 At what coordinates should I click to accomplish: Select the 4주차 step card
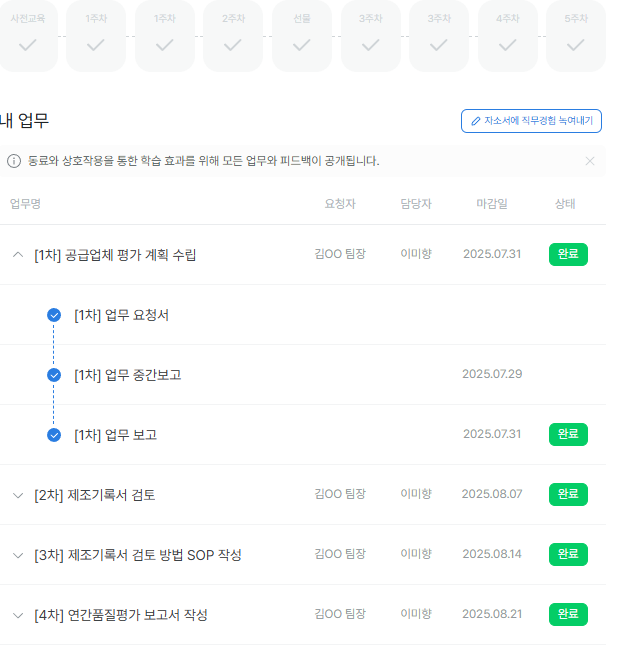click(x=507, y=36)
